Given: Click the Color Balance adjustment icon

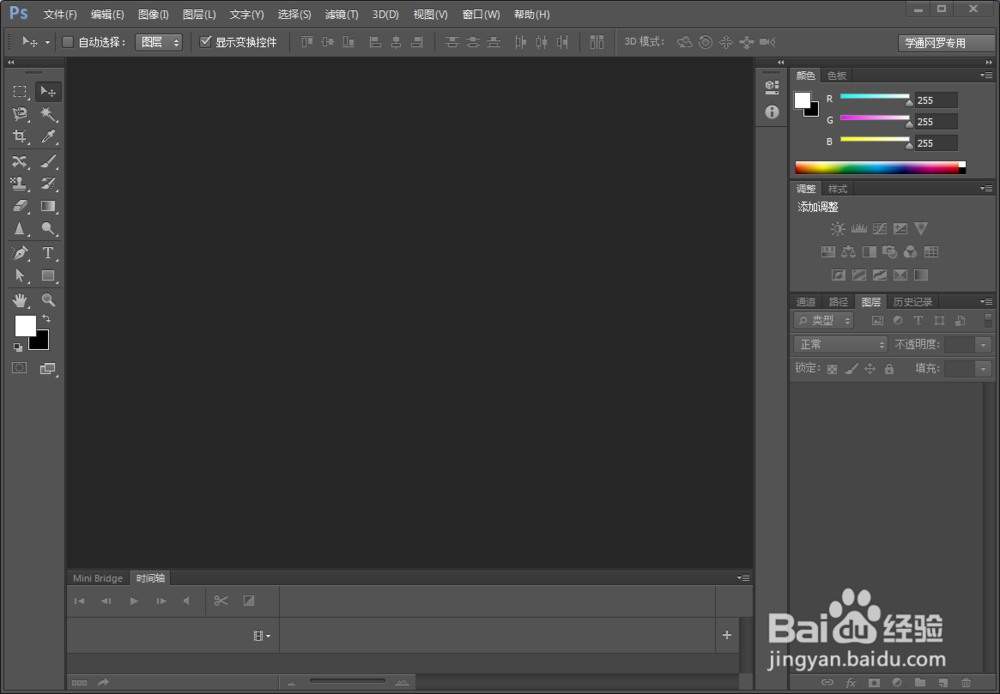Looking at the screenshot, I should pyautogui.click(x=848, y=252).
